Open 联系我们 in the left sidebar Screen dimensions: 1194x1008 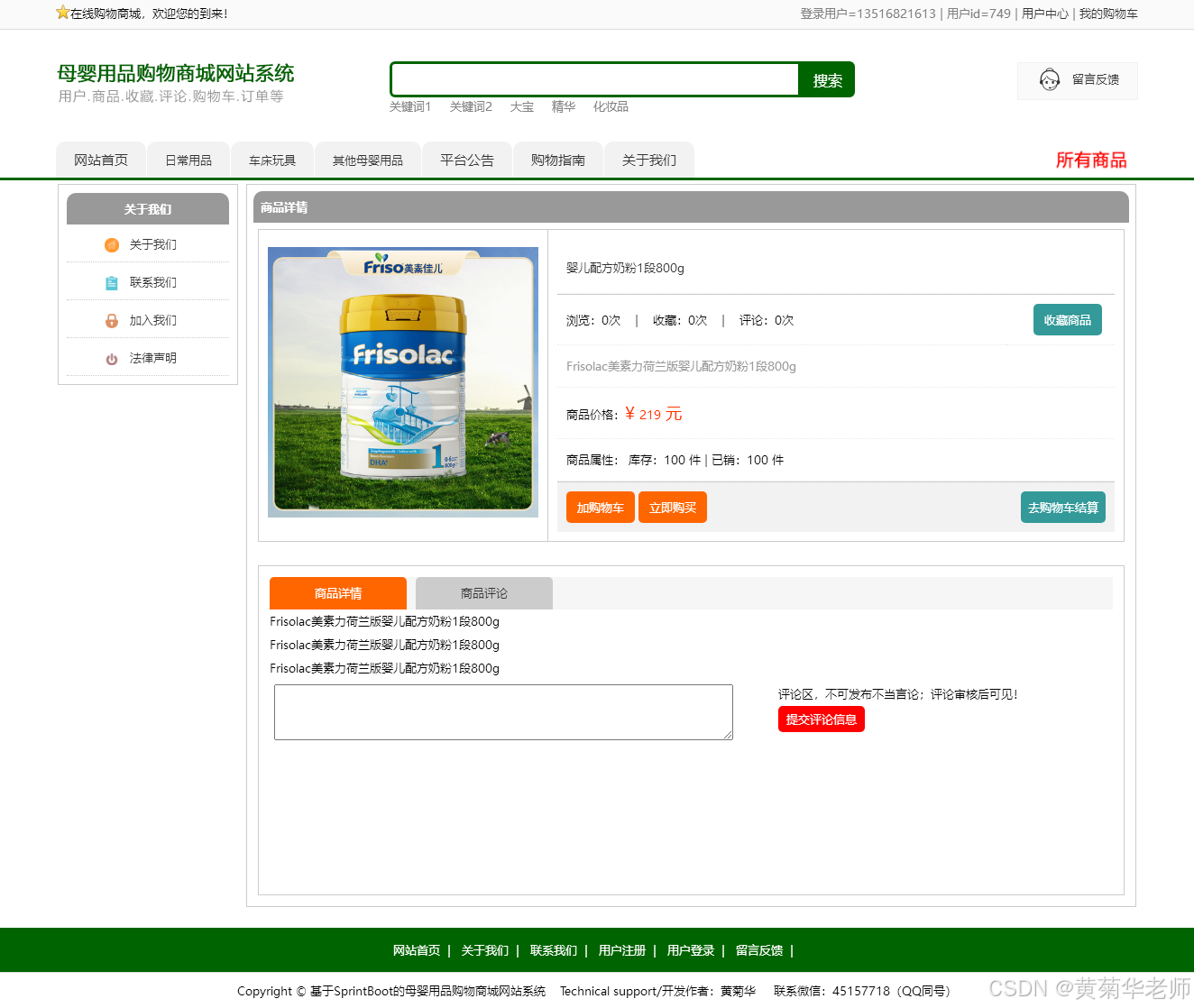[x=153, y=283]
